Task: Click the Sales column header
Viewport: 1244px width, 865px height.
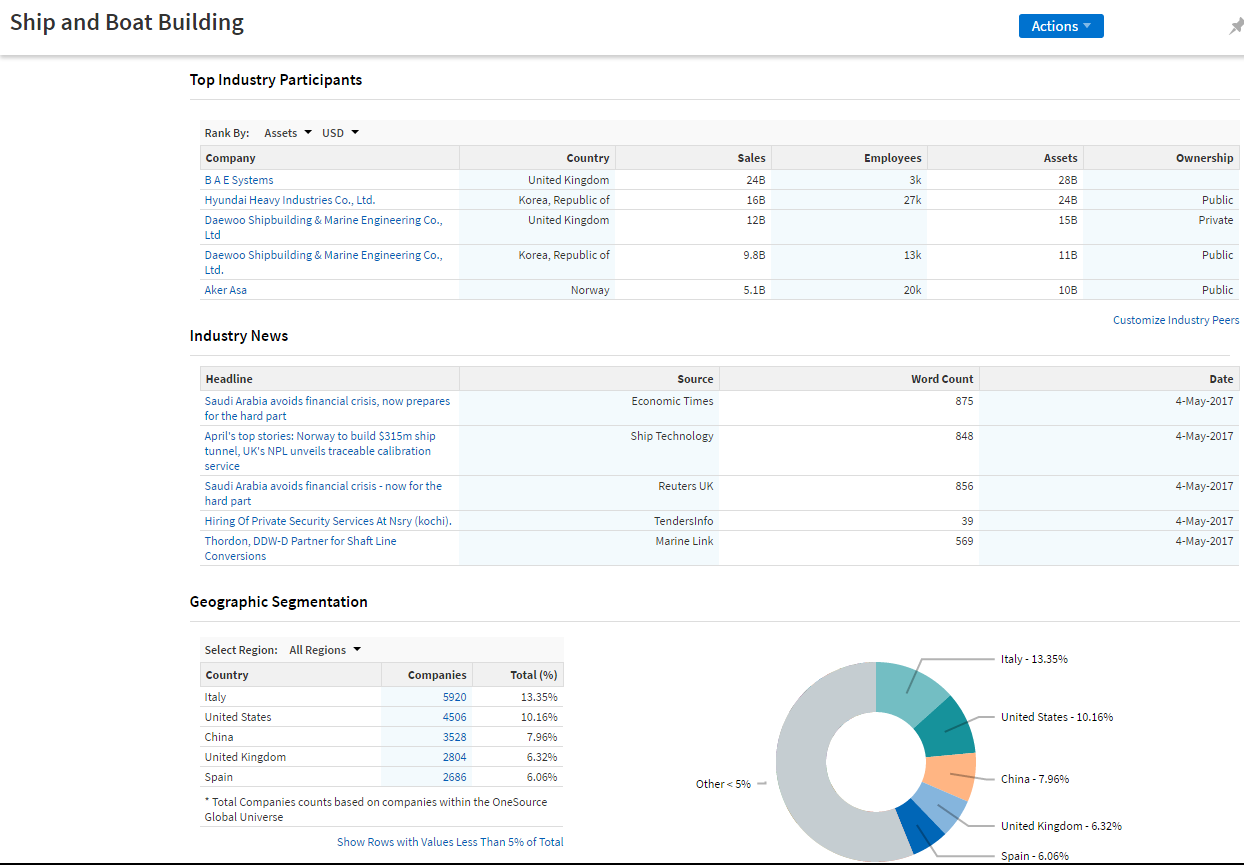Action: click(693, 158)
